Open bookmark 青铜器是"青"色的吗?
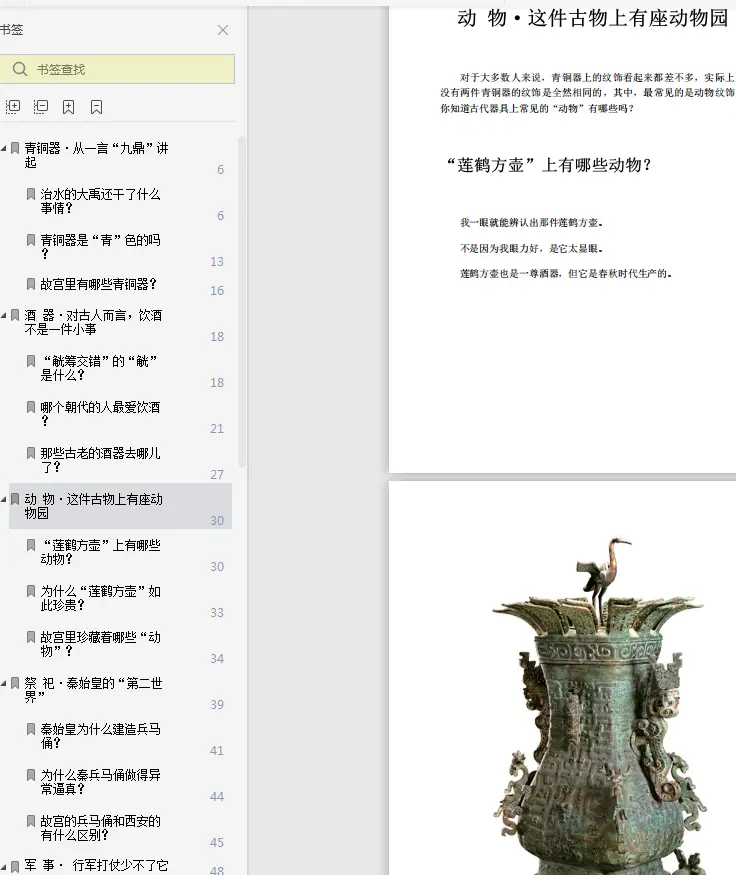The width and height of the screenshot is (736, 875). (x=100, y=247)
